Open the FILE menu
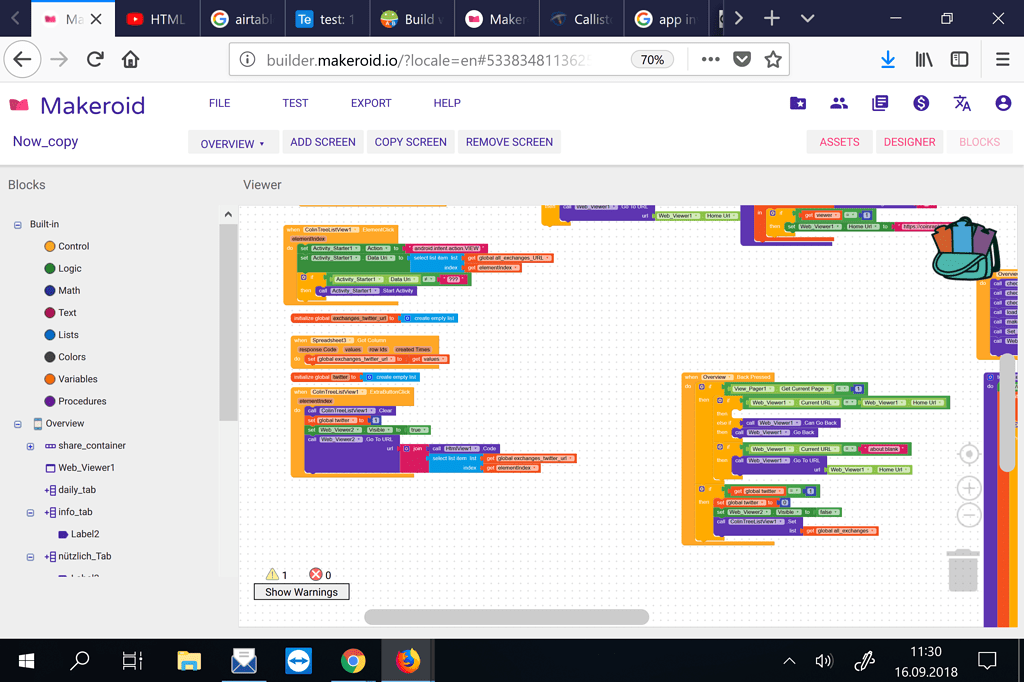This screenshot has height=682, width=1024. [218, 102]
